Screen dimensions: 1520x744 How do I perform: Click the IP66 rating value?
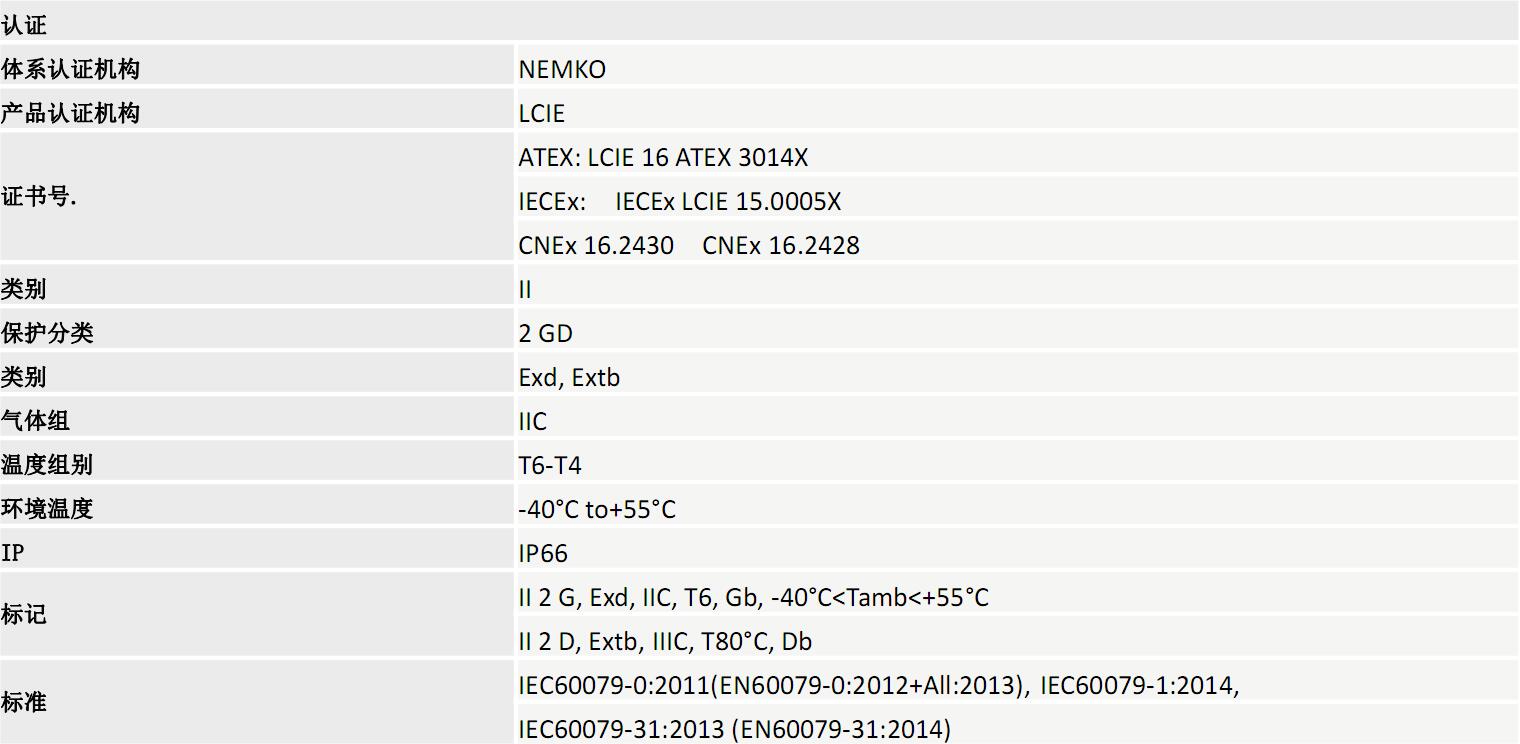coord(543,553)
